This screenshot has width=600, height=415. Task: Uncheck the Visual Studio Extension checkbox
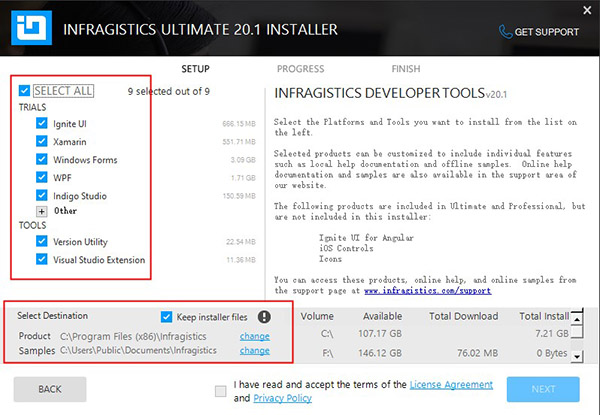coord(42,259)
